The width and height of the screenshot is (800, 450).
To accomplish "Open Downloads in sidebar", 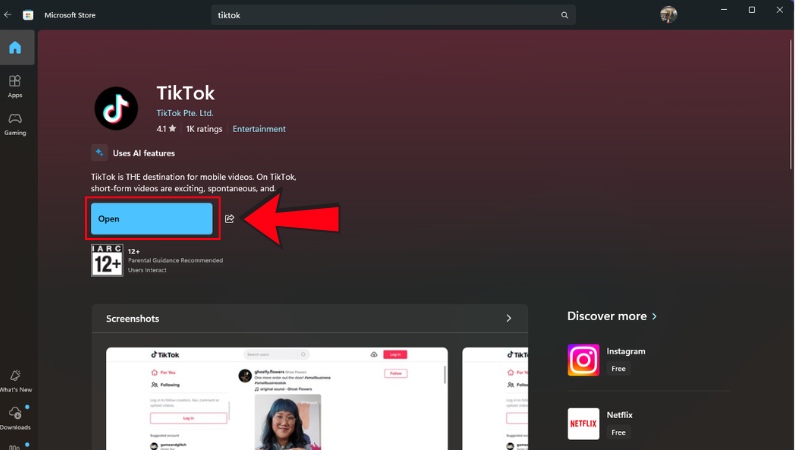I will 15,418.
